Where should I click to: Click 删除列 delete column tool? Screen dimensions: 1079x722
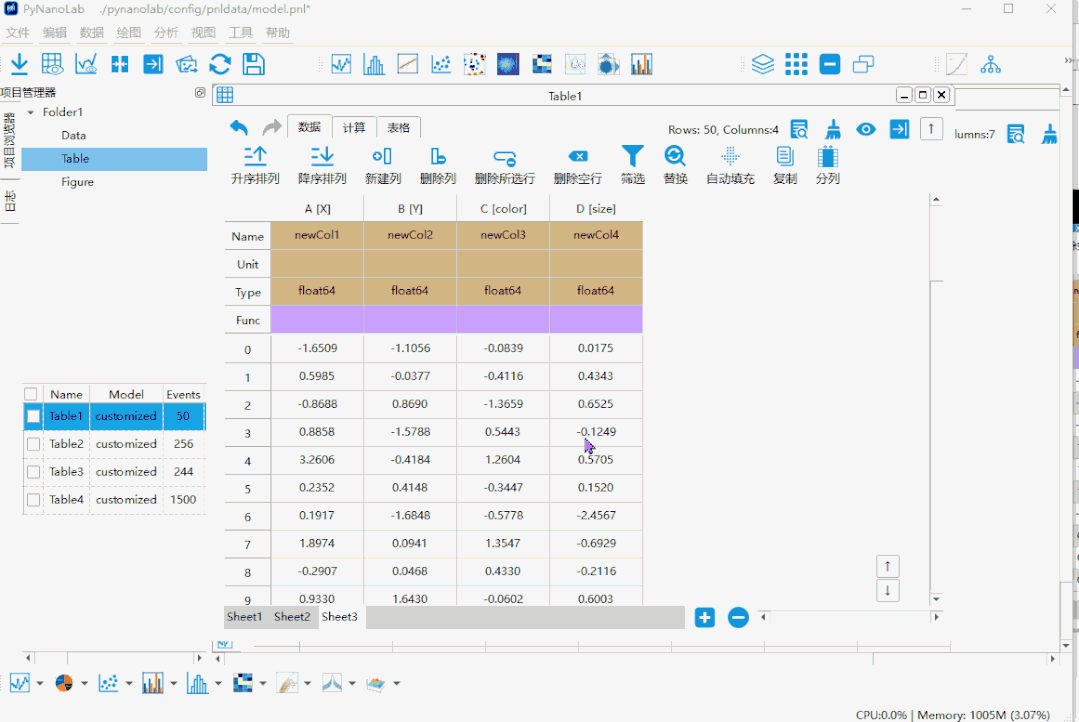438,165
